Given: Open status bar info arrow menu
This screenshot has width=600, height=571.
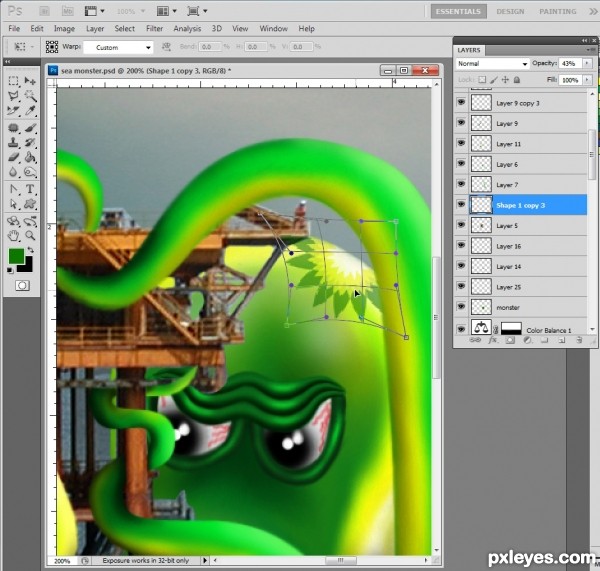Looking at the screenshot, I should point(205,560).
